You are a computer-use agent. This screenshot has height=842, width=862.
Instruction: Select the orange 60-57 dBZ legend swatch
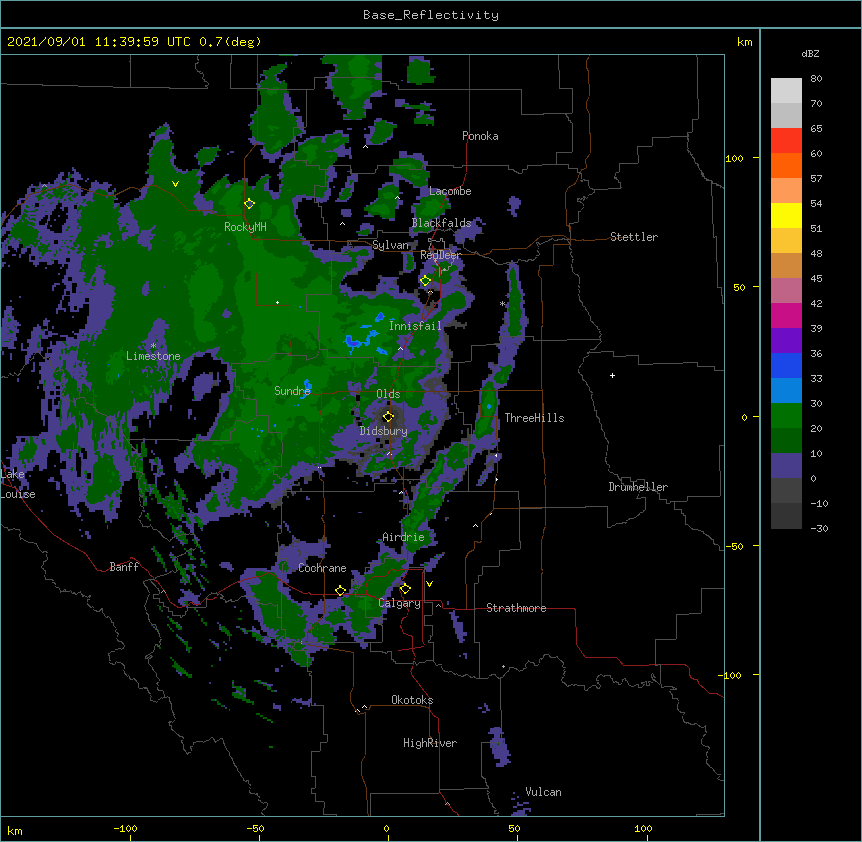(x=786, y=165)
